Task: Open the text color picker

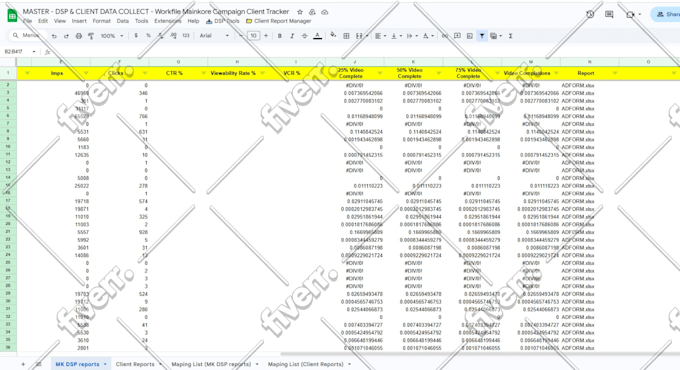Action: click(317, 36)
